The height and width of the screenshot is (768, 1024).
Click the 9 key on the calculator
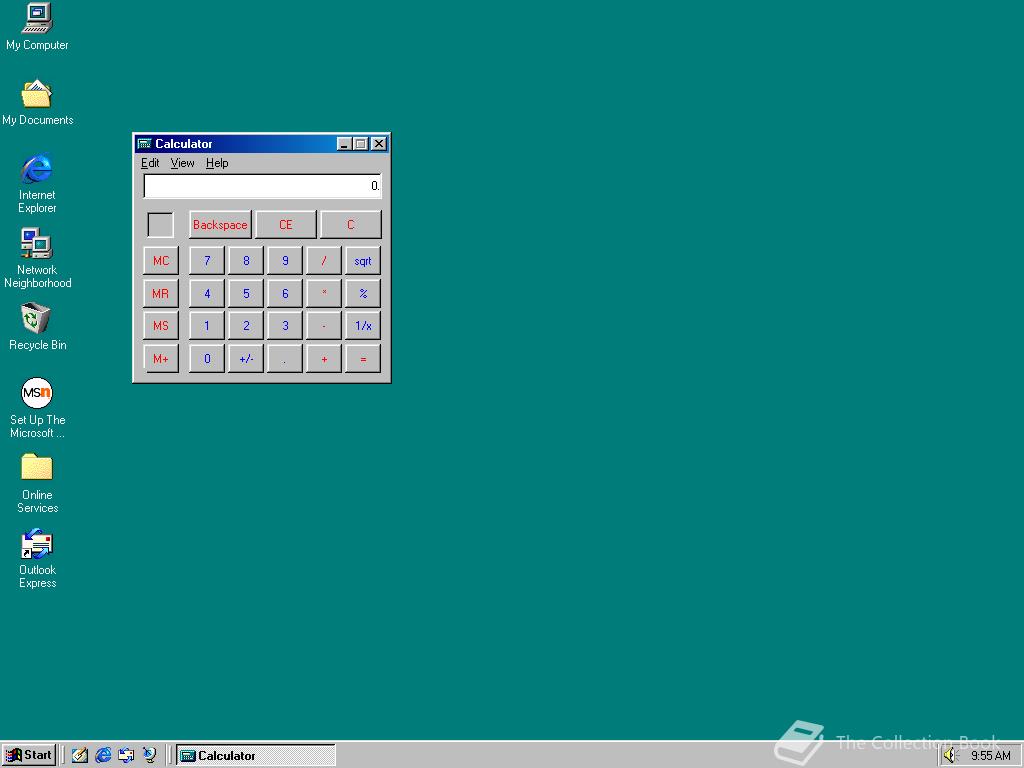(x=285, y=261)
